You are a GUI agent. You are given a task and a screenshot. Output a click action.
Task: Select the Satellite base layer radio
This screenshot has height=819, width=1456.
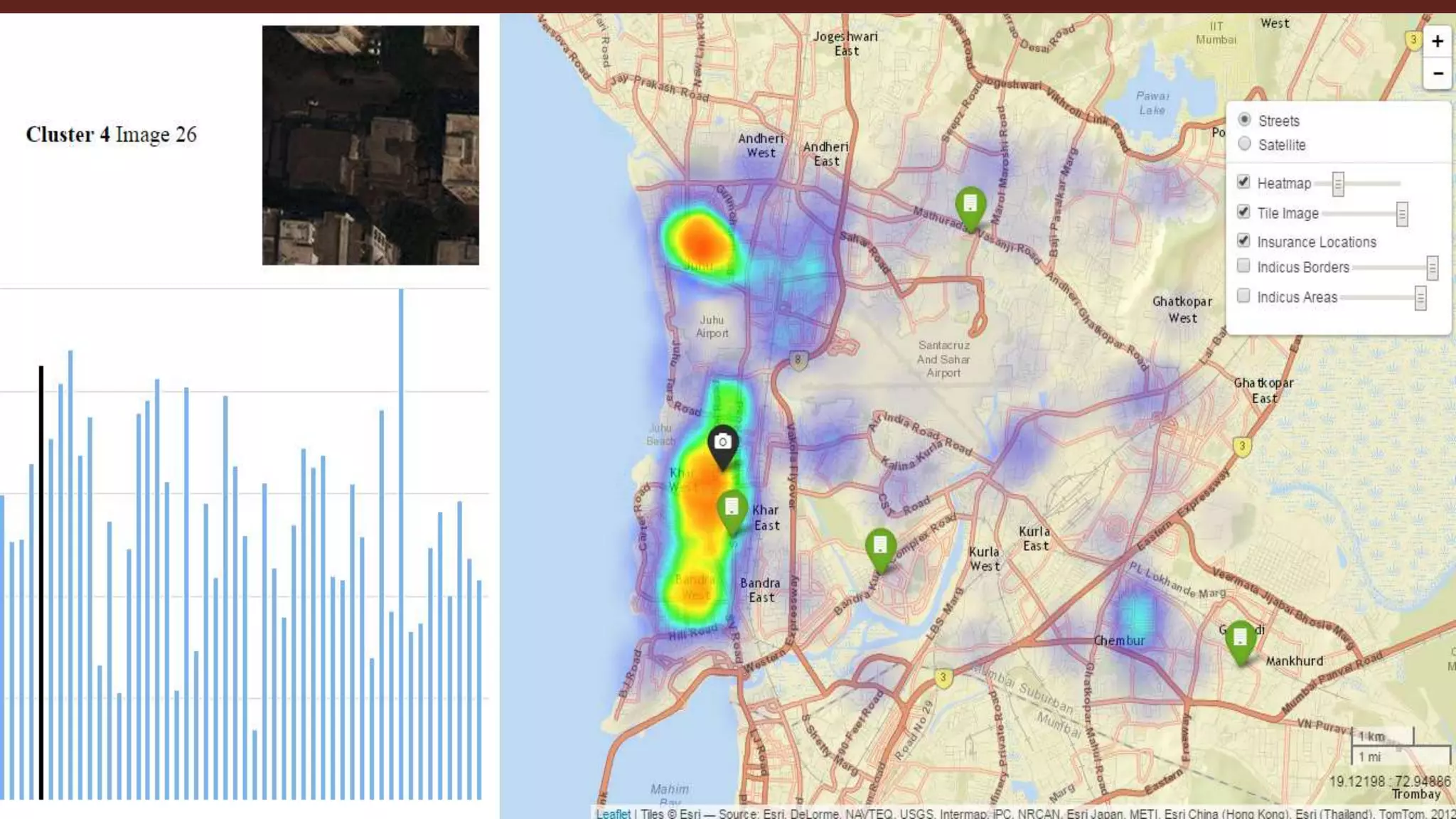(1244, 144)
